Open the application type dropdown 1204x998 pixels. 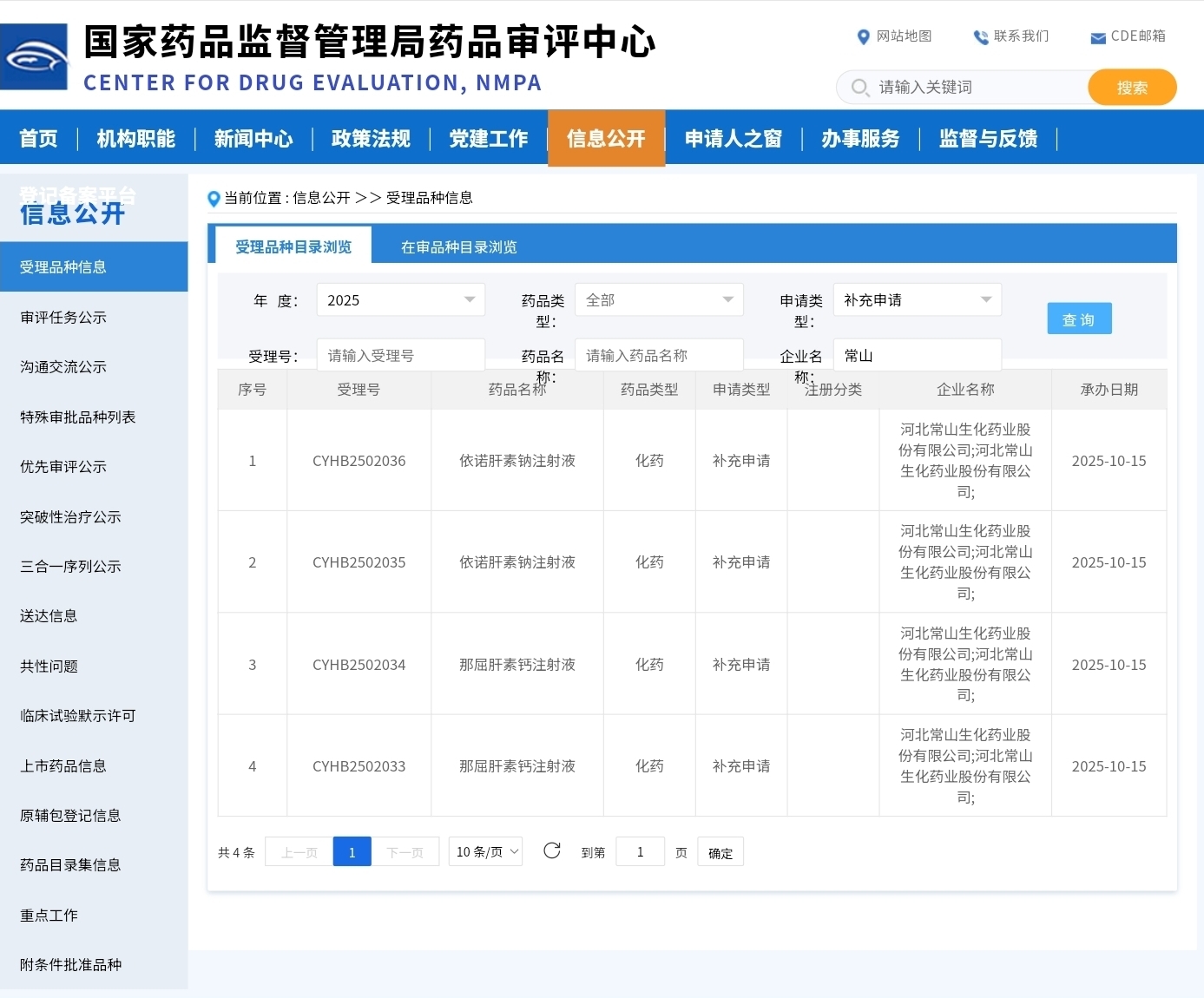tap(917, 300)
